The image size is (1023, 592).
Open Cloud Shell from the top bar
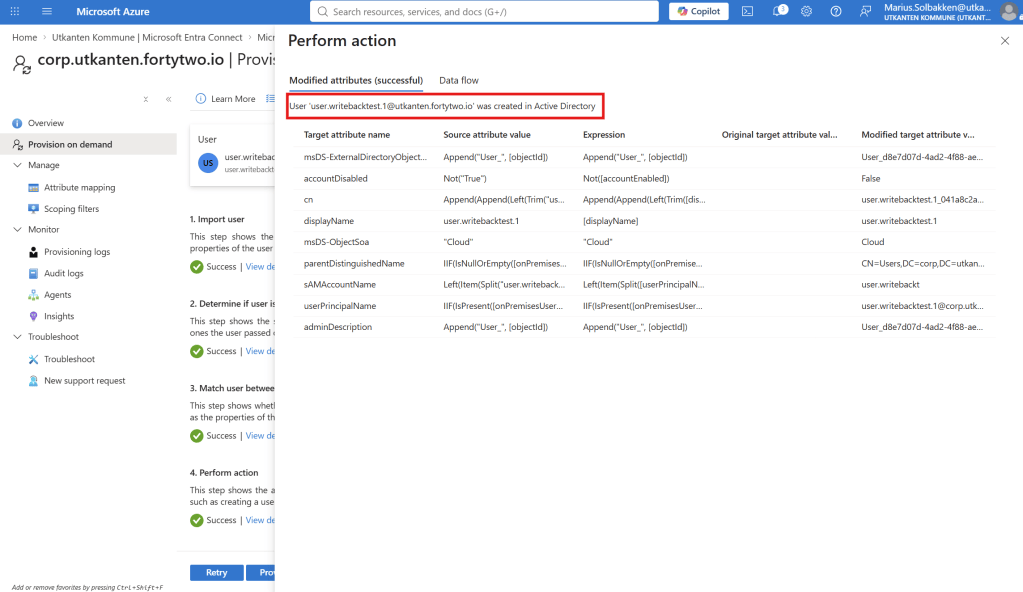tap(748, 11)
